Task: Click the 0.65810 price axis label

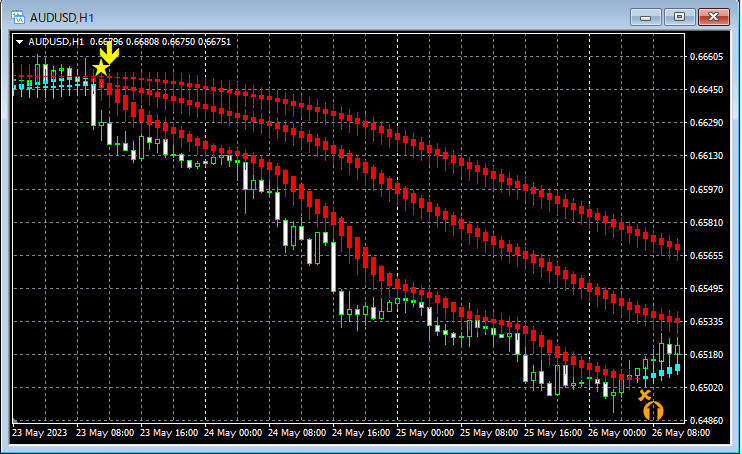Action: (707, 223)
